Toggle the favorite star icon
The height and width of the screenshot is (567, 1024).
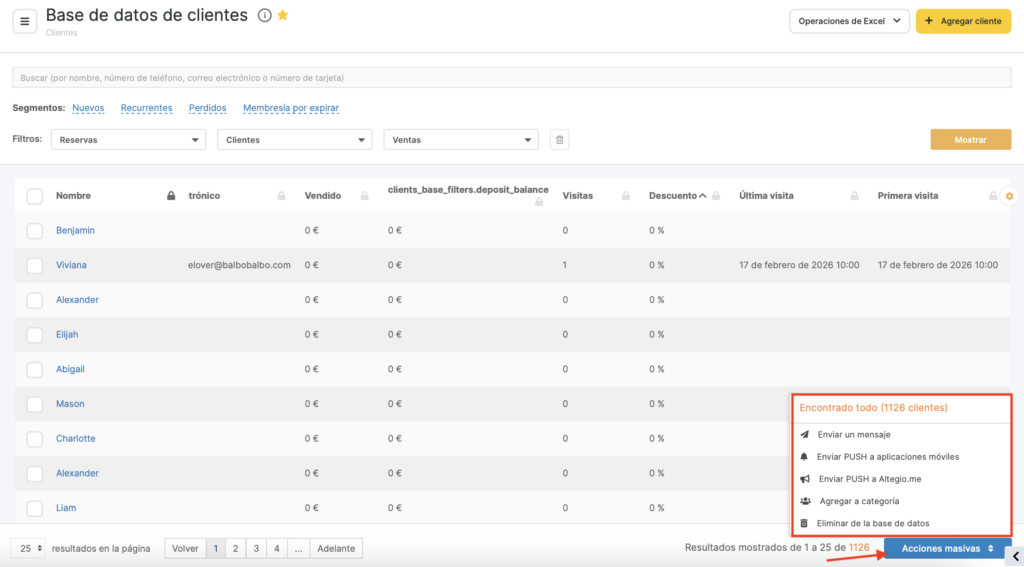tap(283, 16)
